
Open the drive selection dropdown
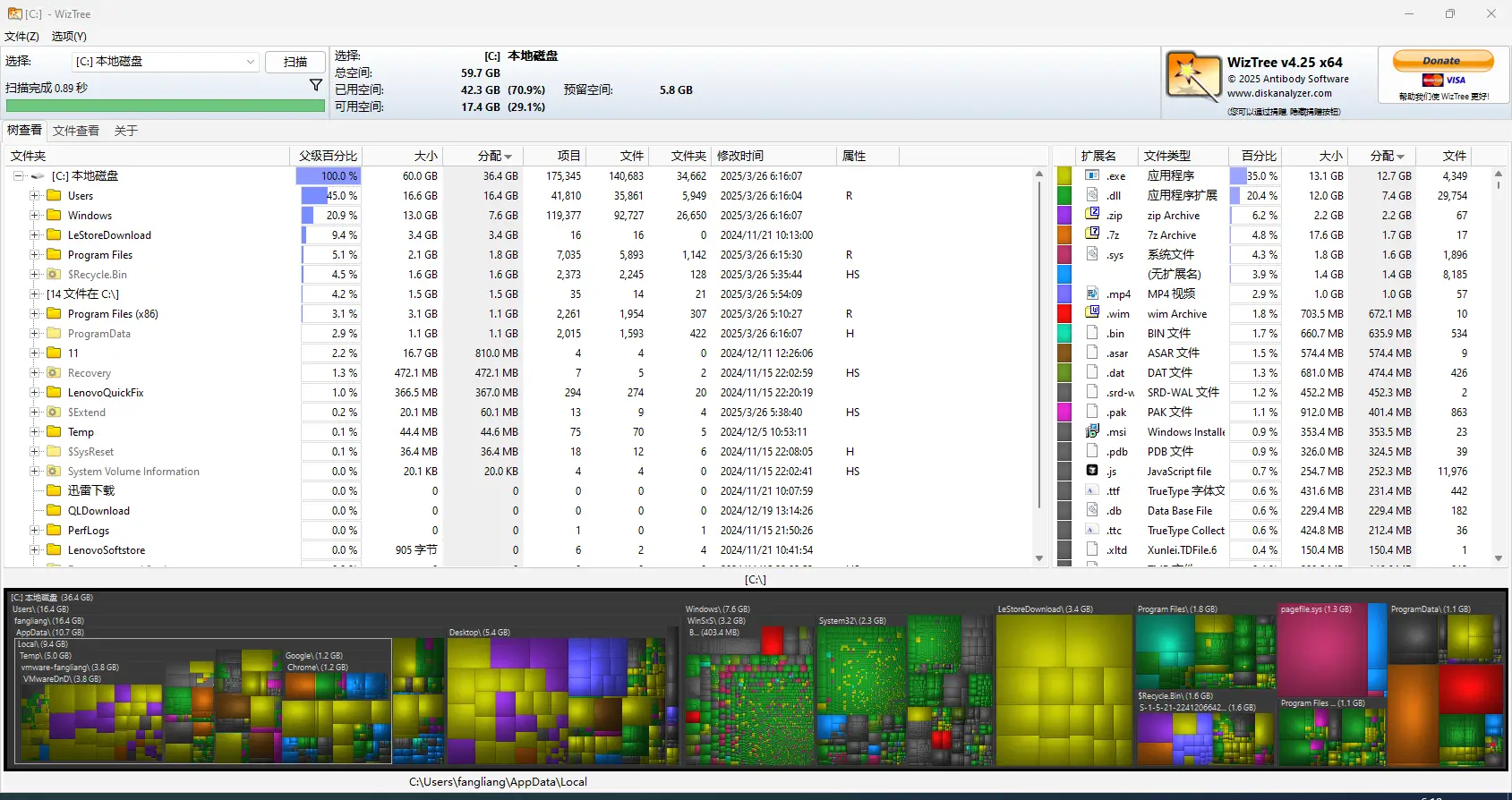[250, 62]
